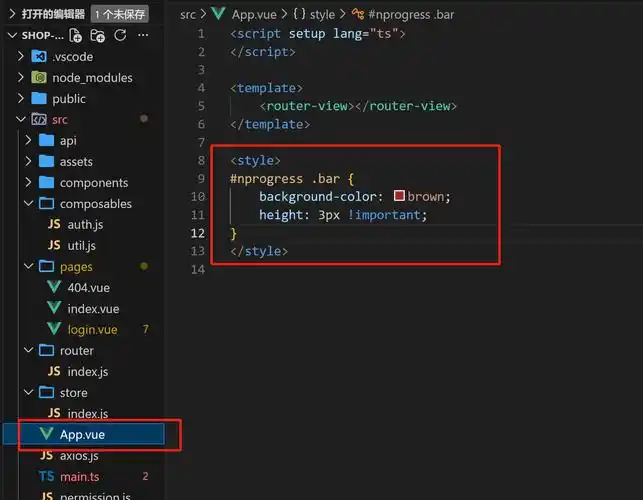Screen dimensions: 643x500
Task: Click the JS icon beside util.js
Action: [x=54, y=245]
